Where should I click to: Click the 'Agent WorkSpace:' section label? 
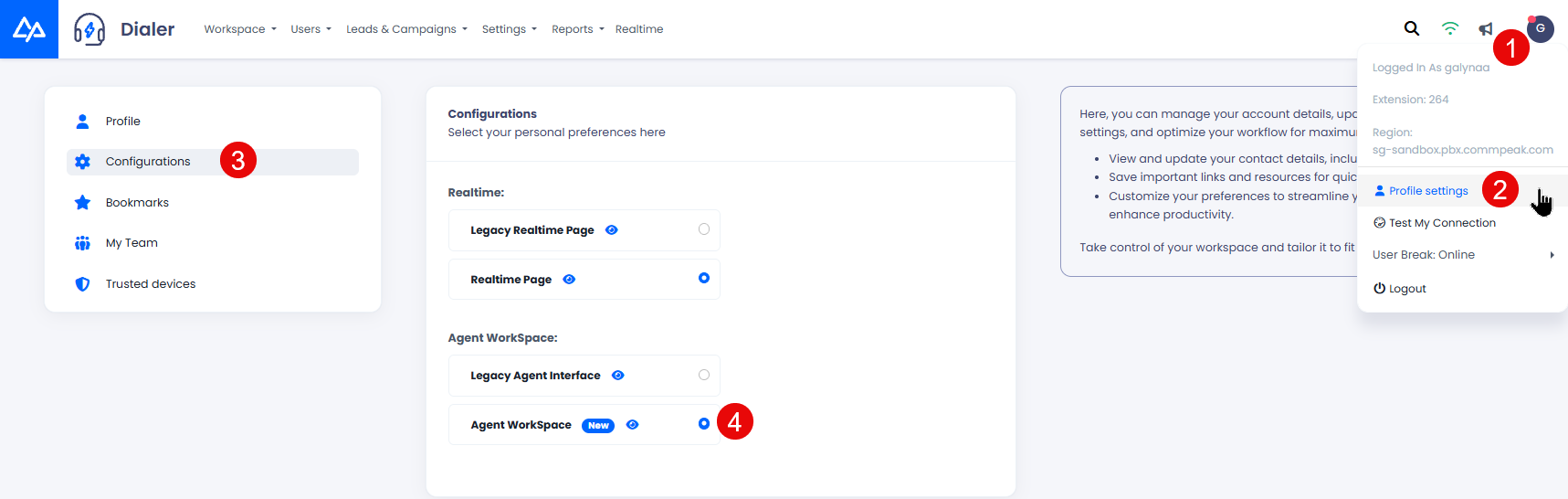pyautogui.click(x=502, y=338)
